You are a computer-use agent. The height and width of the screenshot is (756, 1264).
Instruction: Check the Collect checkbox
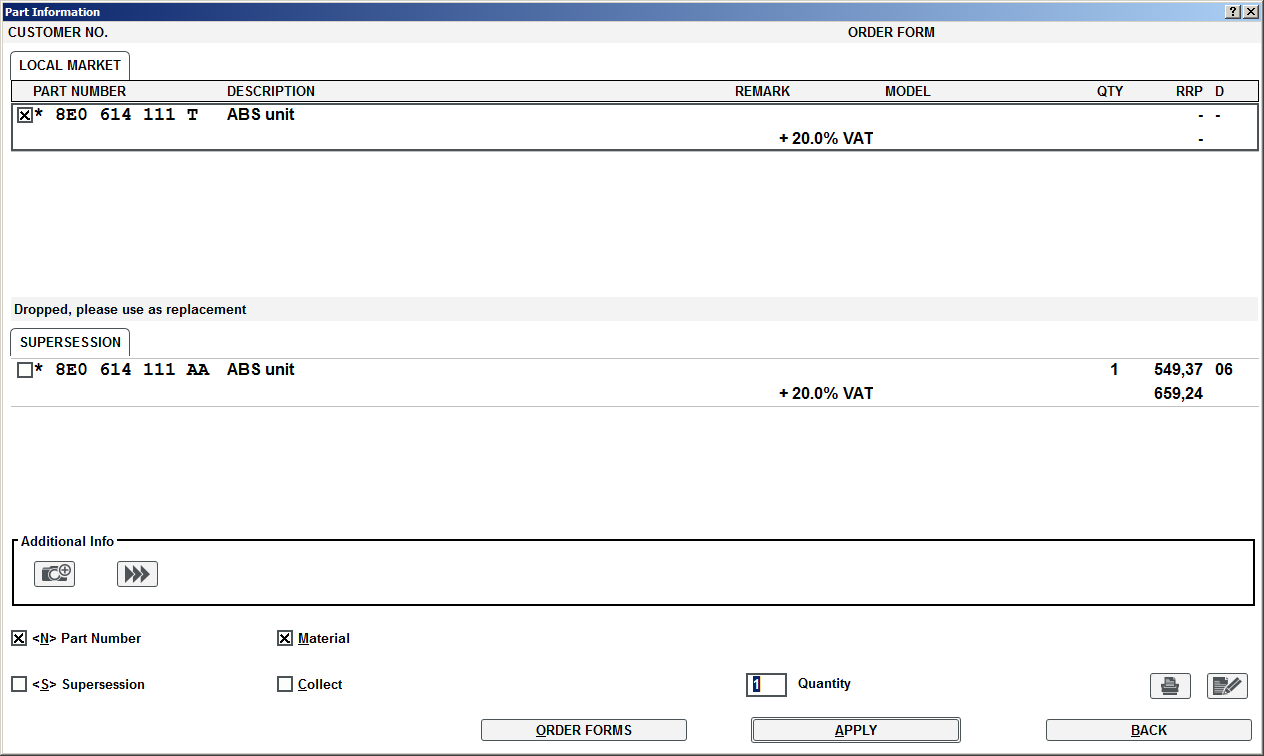click(x=285, y=684)
